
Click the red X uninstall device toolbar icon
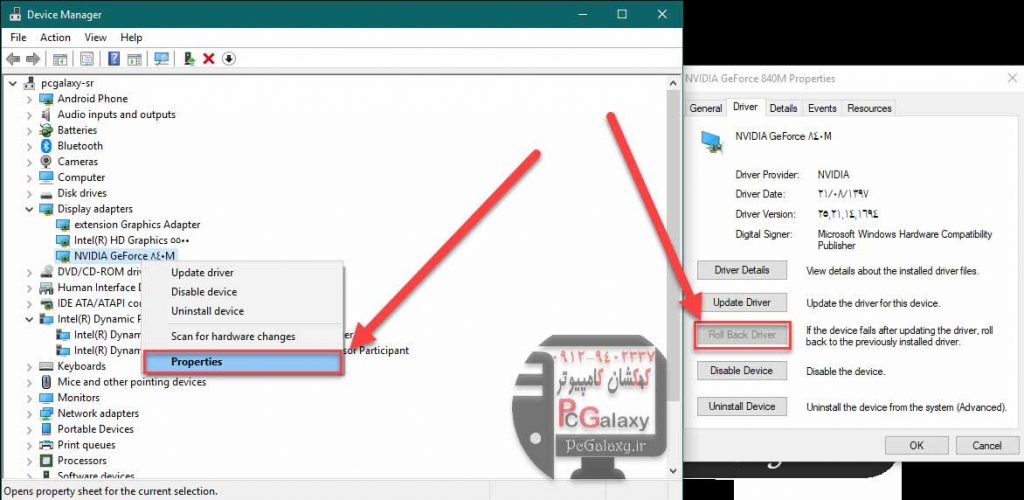point(208,59)
